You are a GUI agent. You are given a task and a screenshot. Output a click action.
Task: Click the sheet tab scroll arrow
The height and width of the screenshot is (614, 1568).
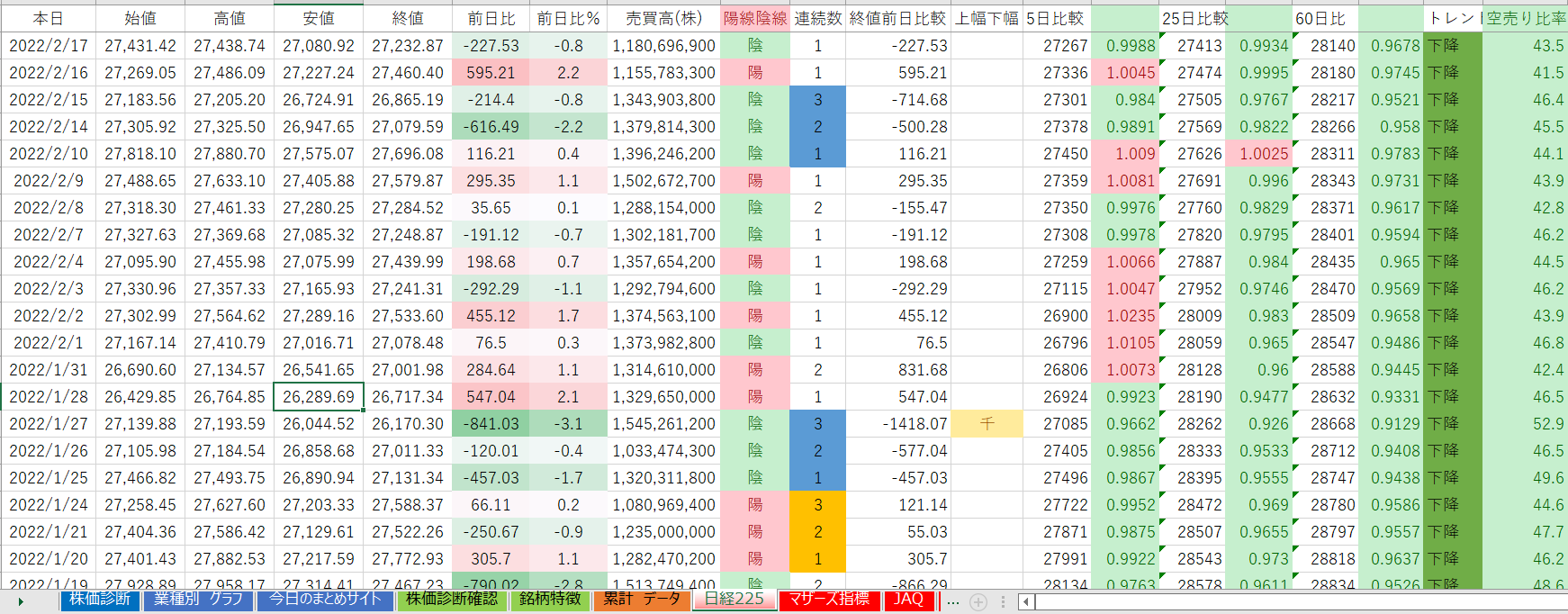20,601
